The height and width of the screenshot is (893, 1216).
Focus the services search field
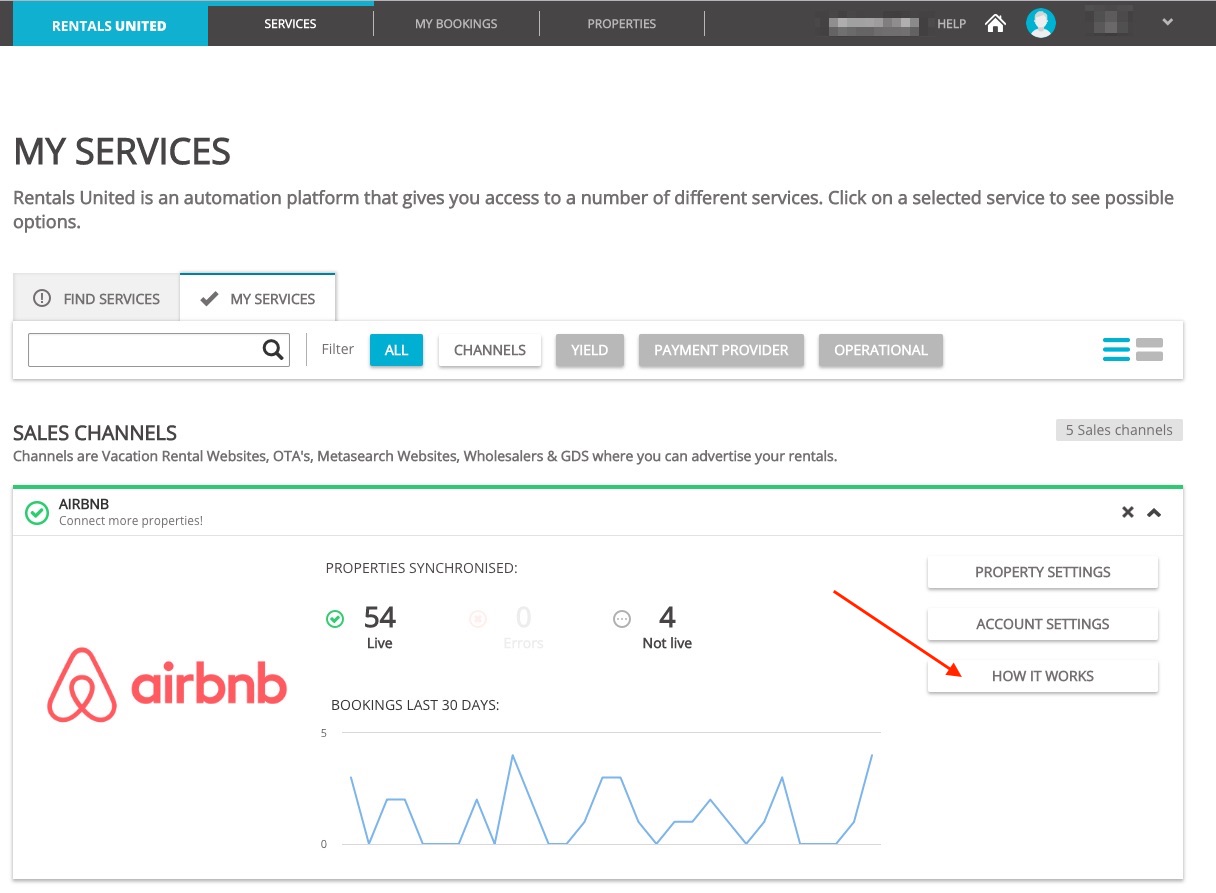click(x=159, y=350)
